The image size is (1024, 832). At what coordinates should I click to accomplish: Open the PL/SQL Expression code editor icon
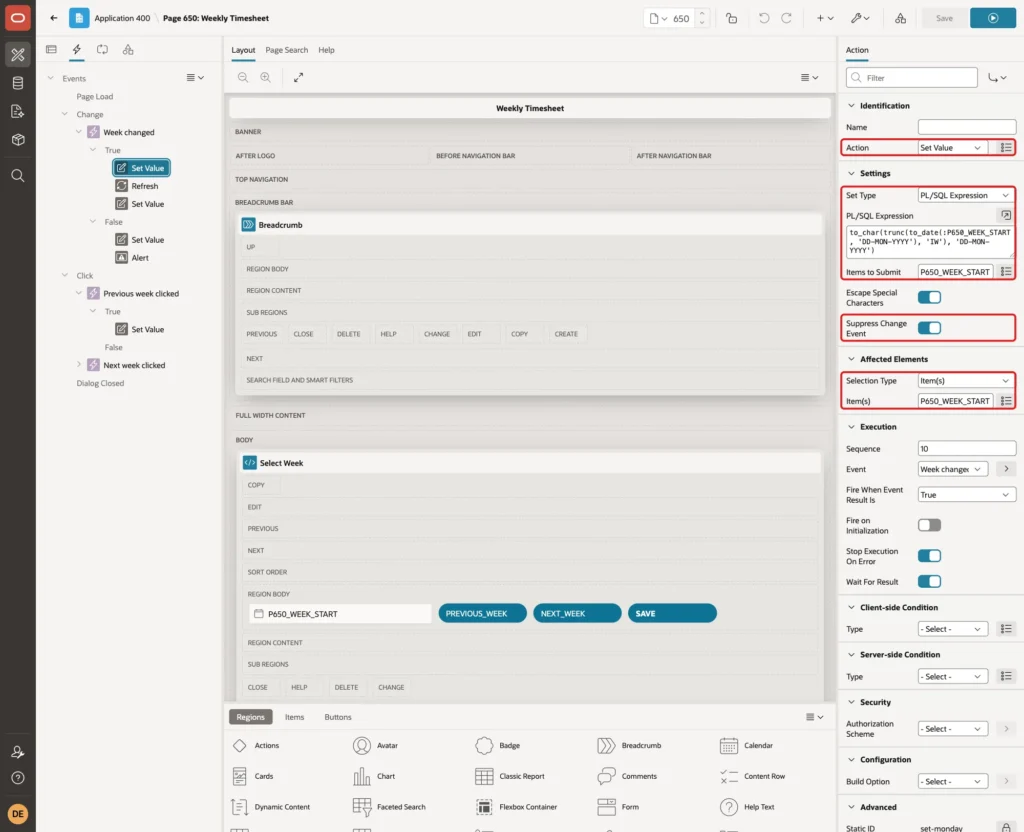[1006, 215]
